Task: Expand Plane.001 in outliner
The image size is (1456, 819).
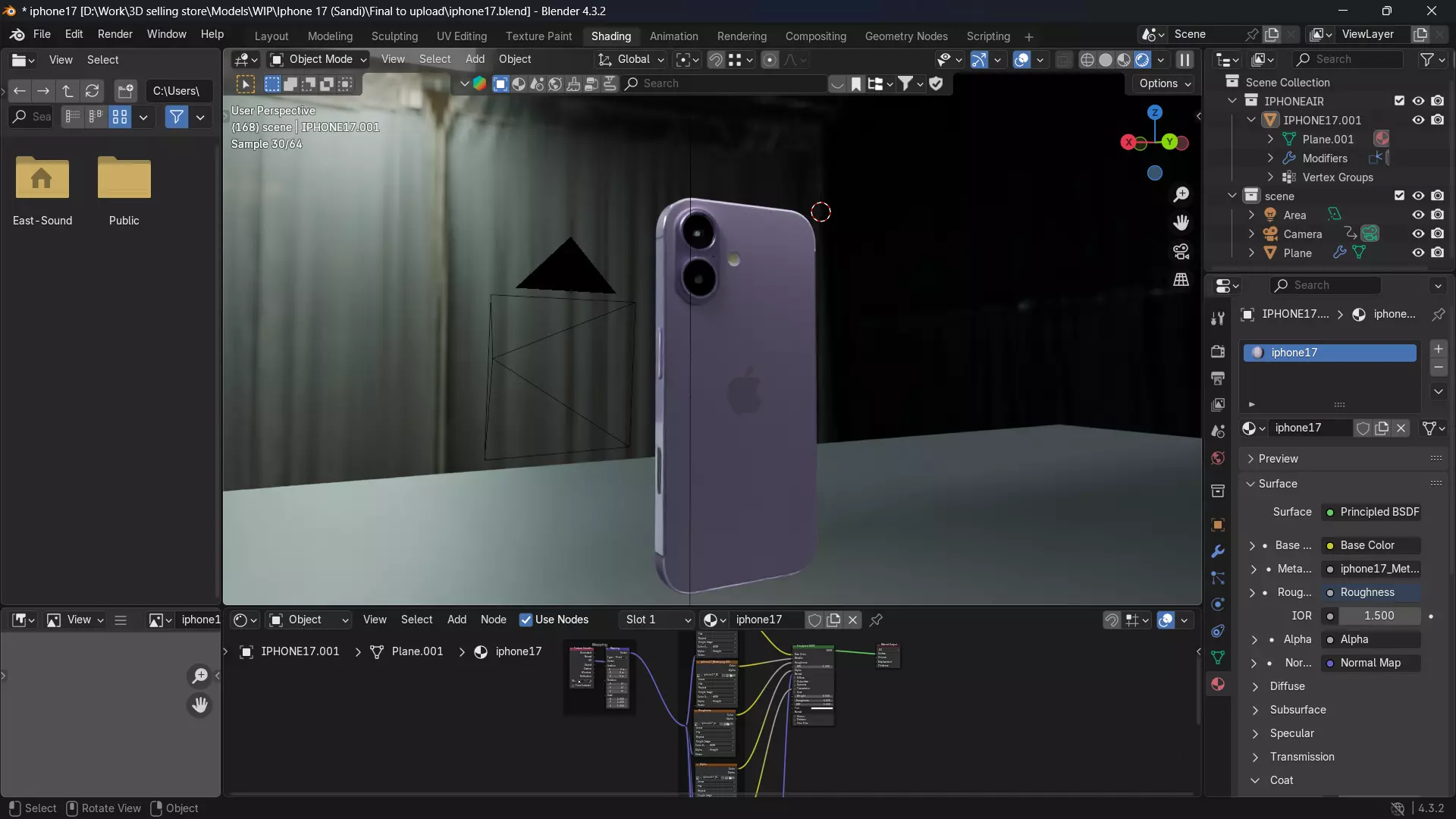Action: 1270,139
